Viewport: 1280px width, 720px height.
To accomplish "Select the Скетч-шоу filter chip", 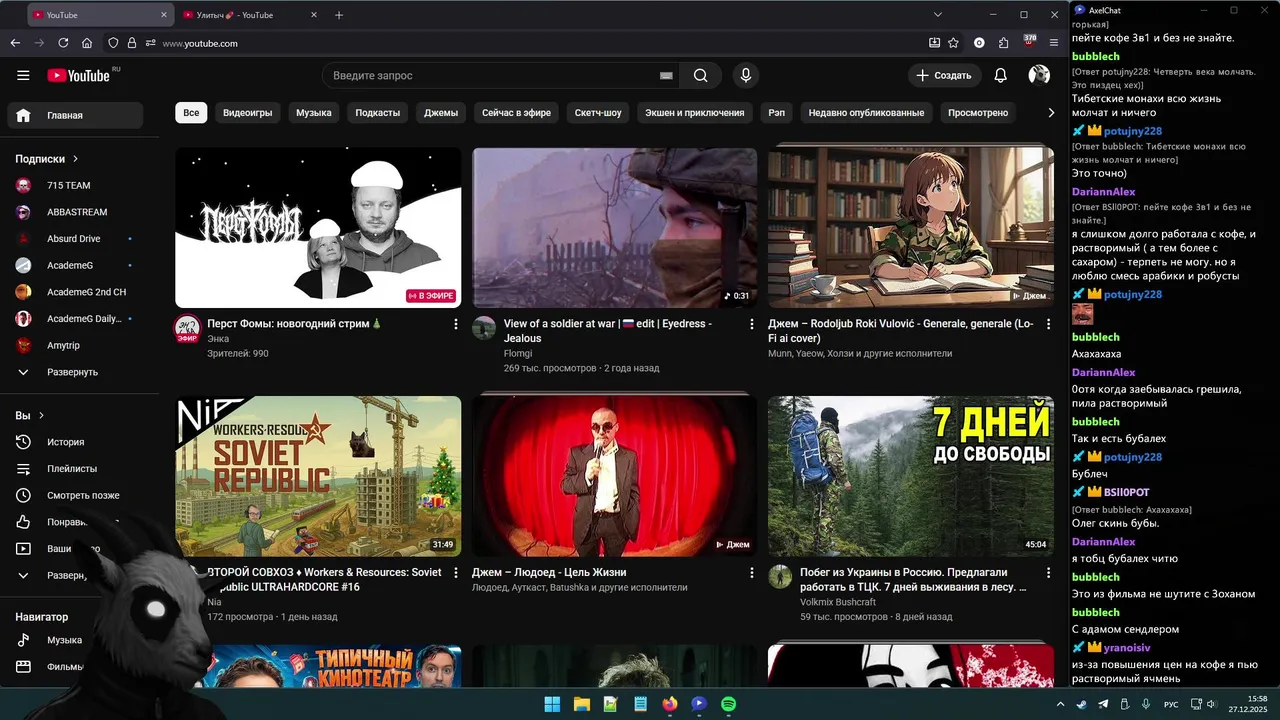I will [598, 113].
